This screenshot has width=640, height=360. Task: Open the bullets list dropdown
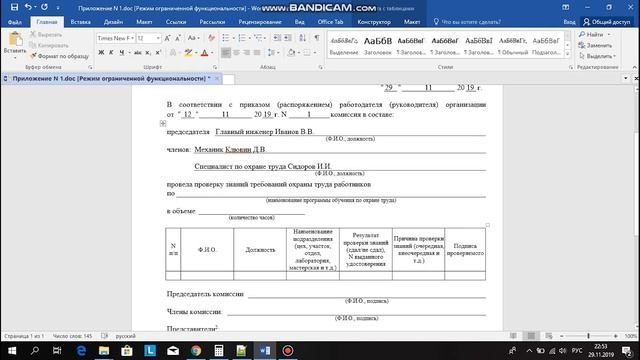233,38
